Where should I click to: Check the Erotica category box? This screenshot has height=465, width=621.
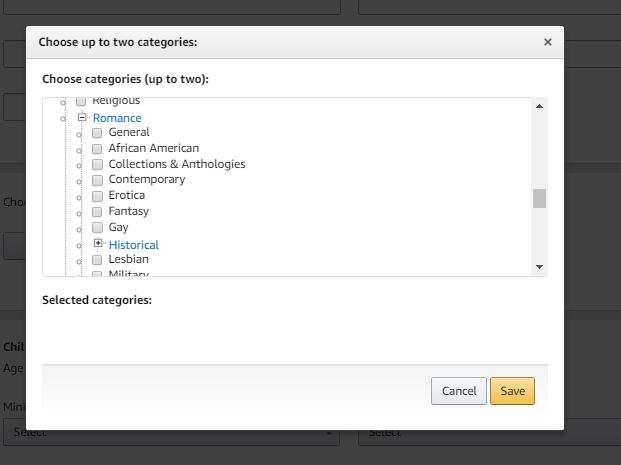click(x=98, y=196)
